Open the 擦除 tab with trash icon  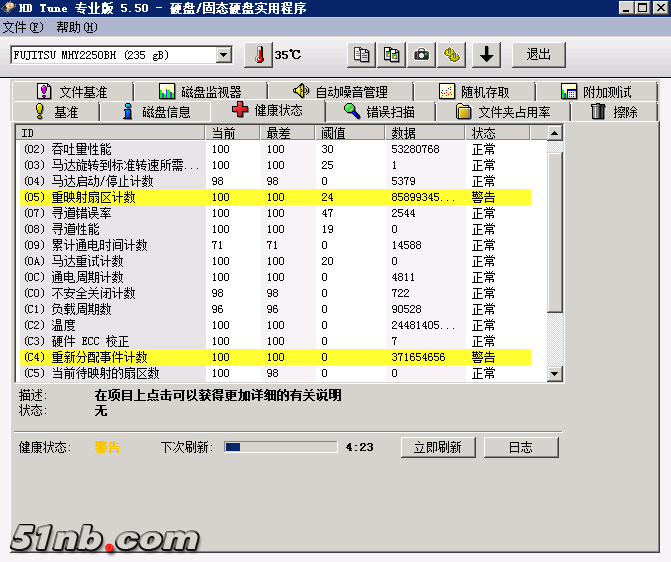(x=614, y=111)
